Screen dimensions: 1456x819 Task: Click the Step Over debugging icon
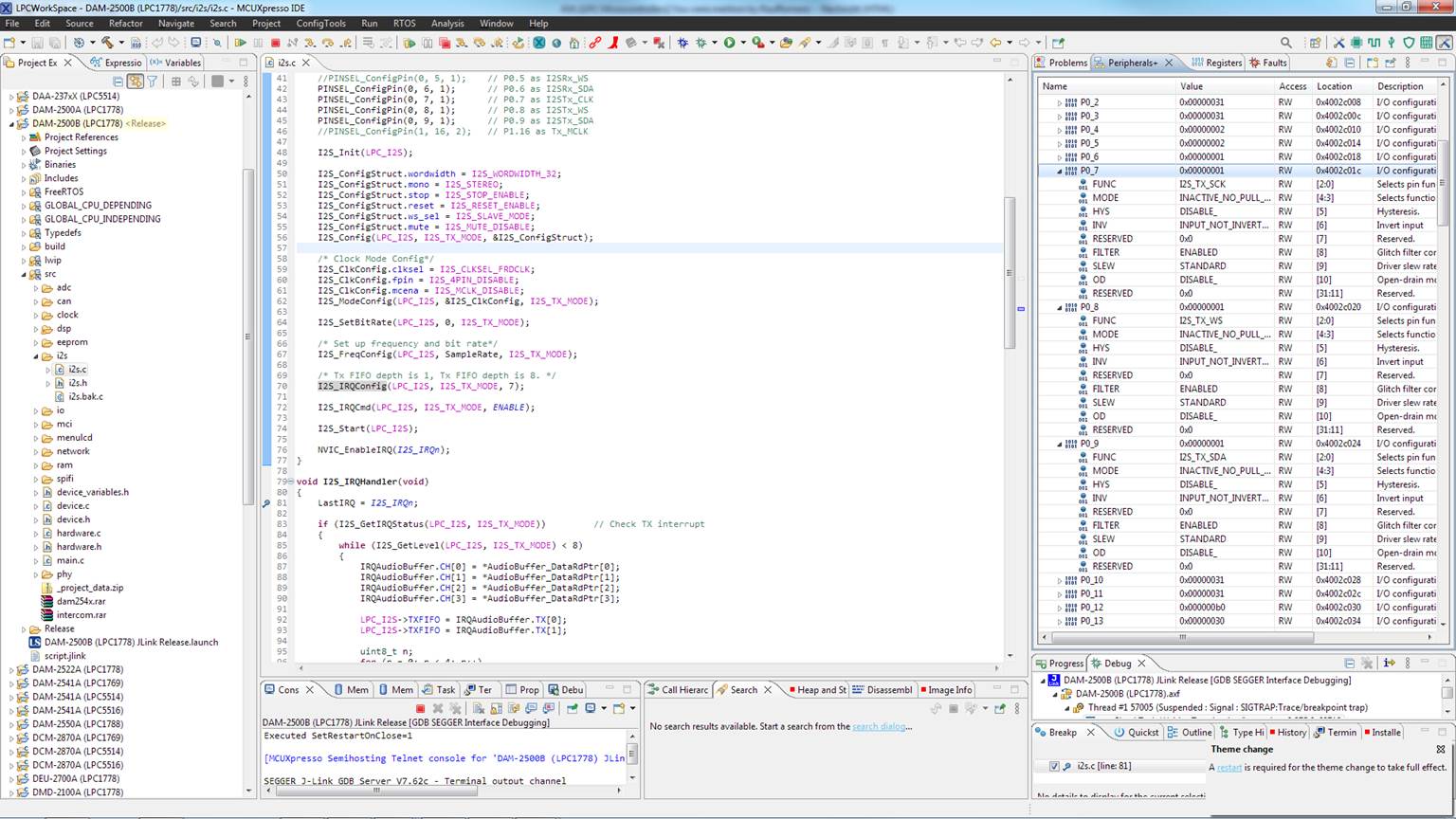tap(326, 42)
